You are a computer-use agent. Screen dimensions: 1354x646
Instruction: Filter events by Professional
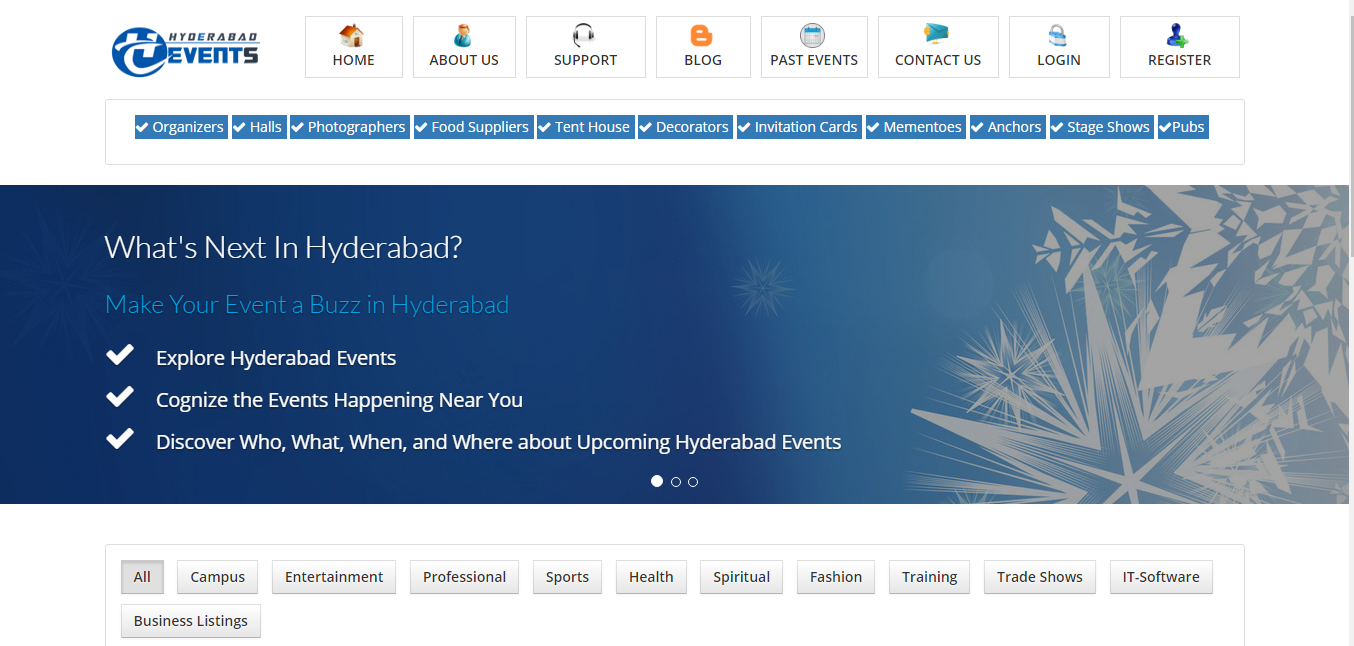[x=465, y=577]
